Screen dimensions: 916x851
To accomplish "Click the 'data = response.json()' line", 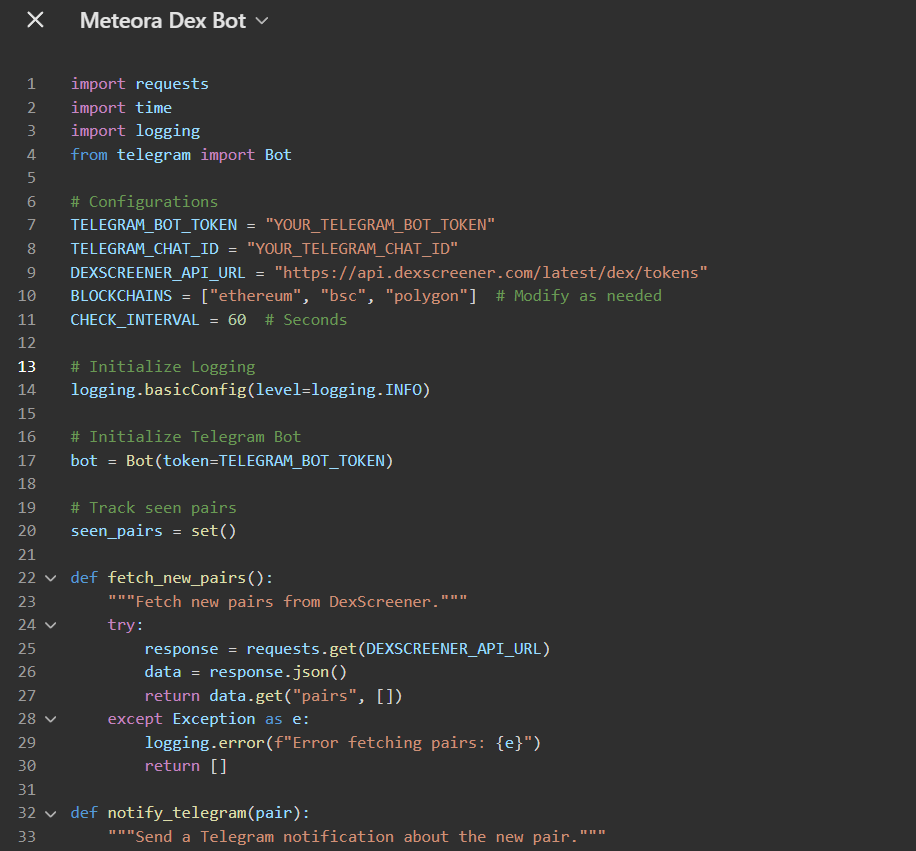I will pos(246,672).
